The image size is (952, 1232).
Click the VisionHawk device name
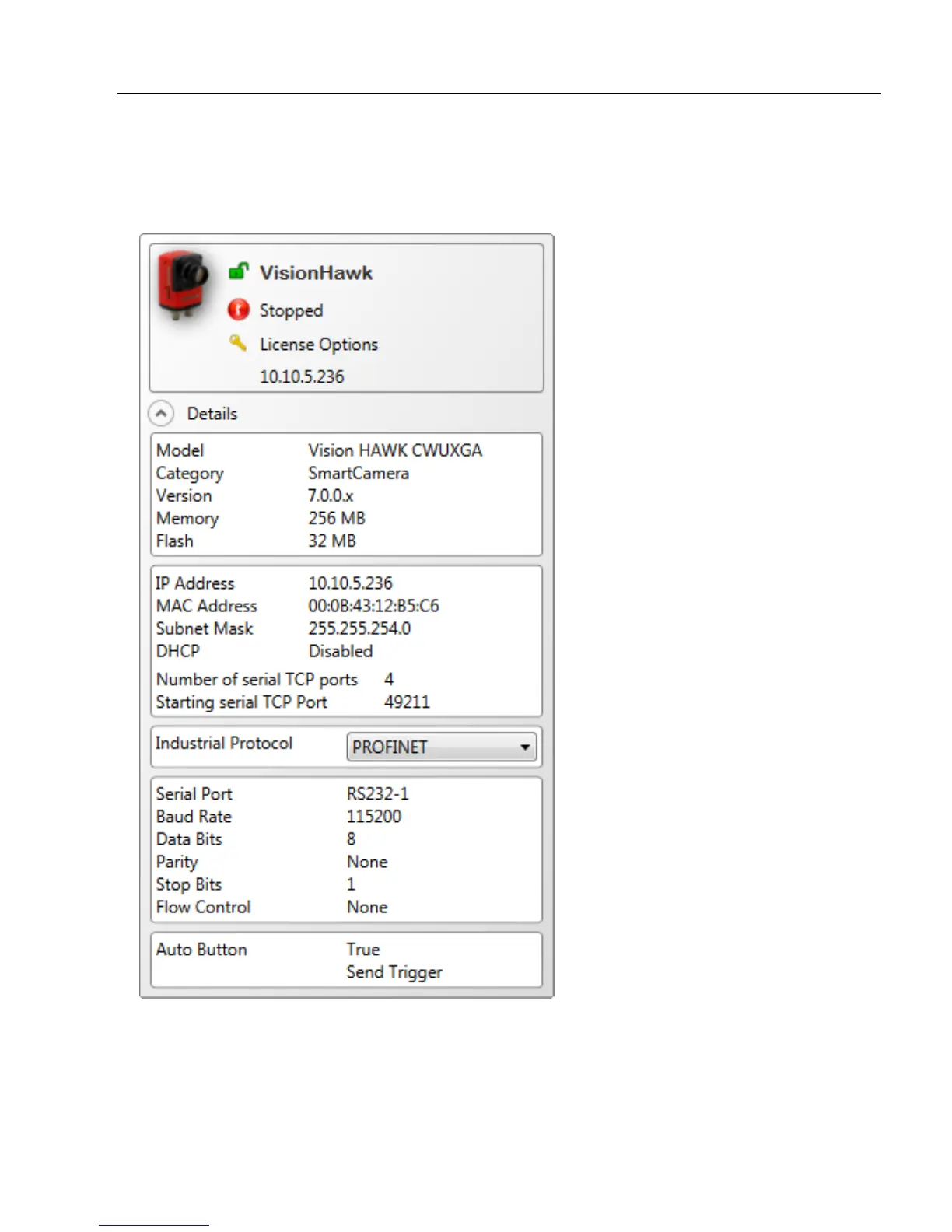coord(316,273)
